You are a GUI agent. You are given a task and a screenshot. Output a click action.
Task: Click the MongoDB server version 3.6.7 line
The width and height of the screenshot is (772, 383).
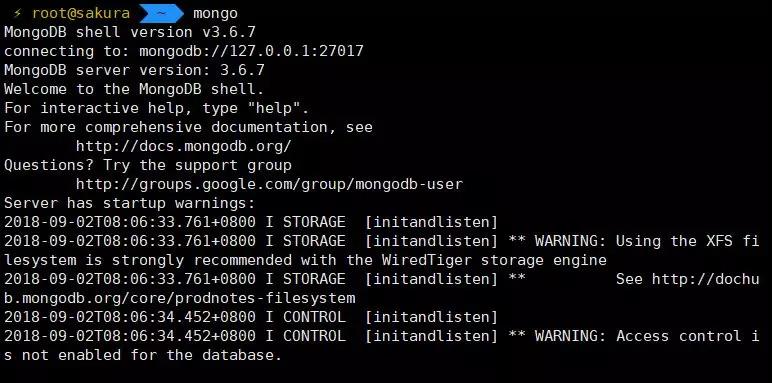click(x=134, y=70)
